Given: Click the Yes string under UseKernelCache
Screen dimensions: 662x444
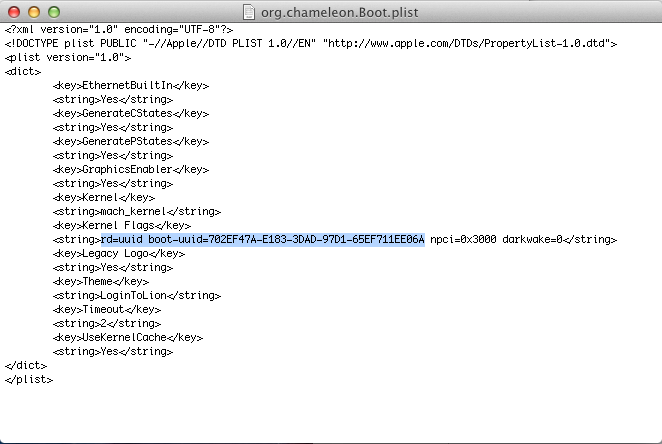Looking at the screenshot, I should point(113,351).
